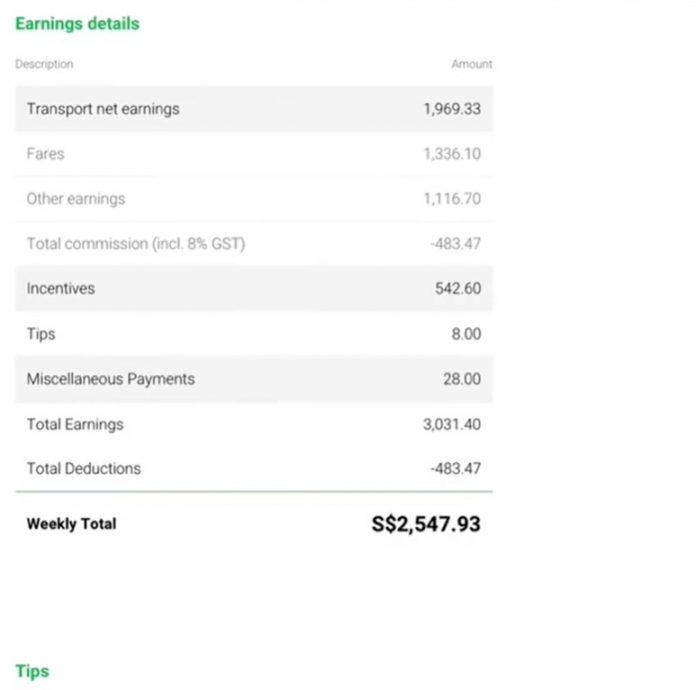Click the 1,336.10 fares amount
The width and height of the screenshot is (696, 690).
[x=452, y=154]
